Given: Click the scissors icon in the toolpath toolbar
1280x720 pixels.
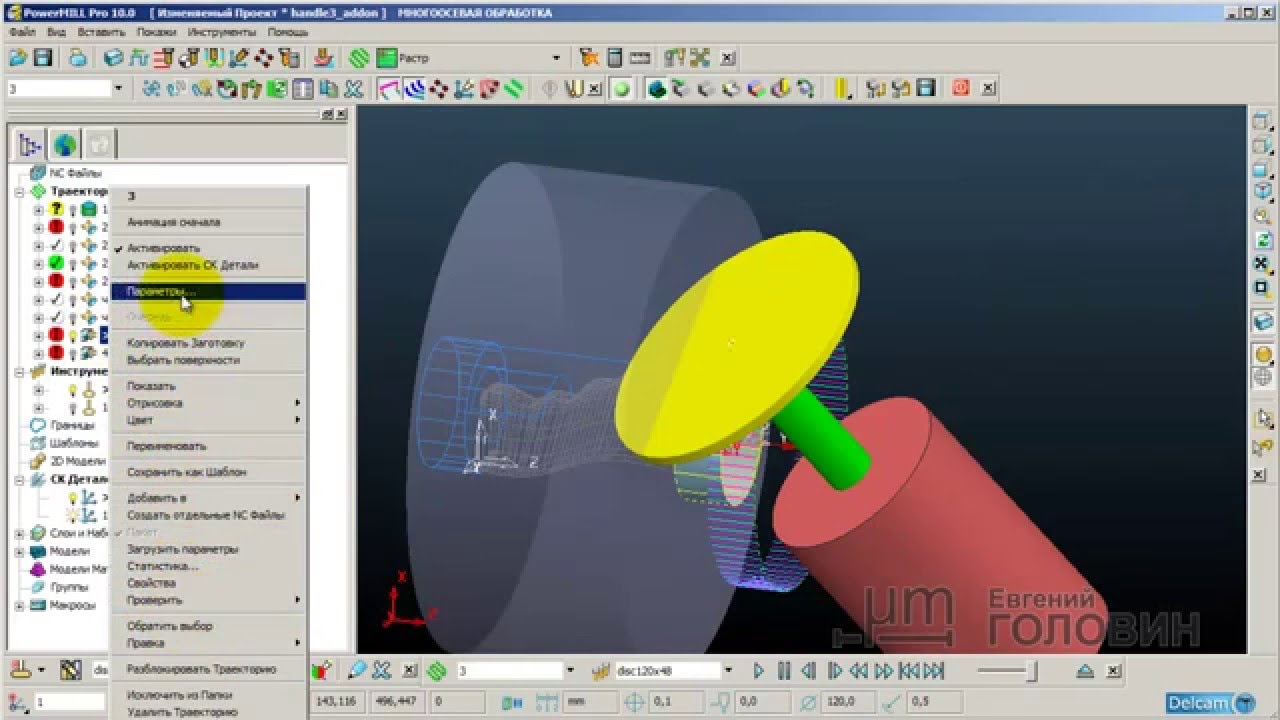Looking at the screenshot, I should (353, 89).
